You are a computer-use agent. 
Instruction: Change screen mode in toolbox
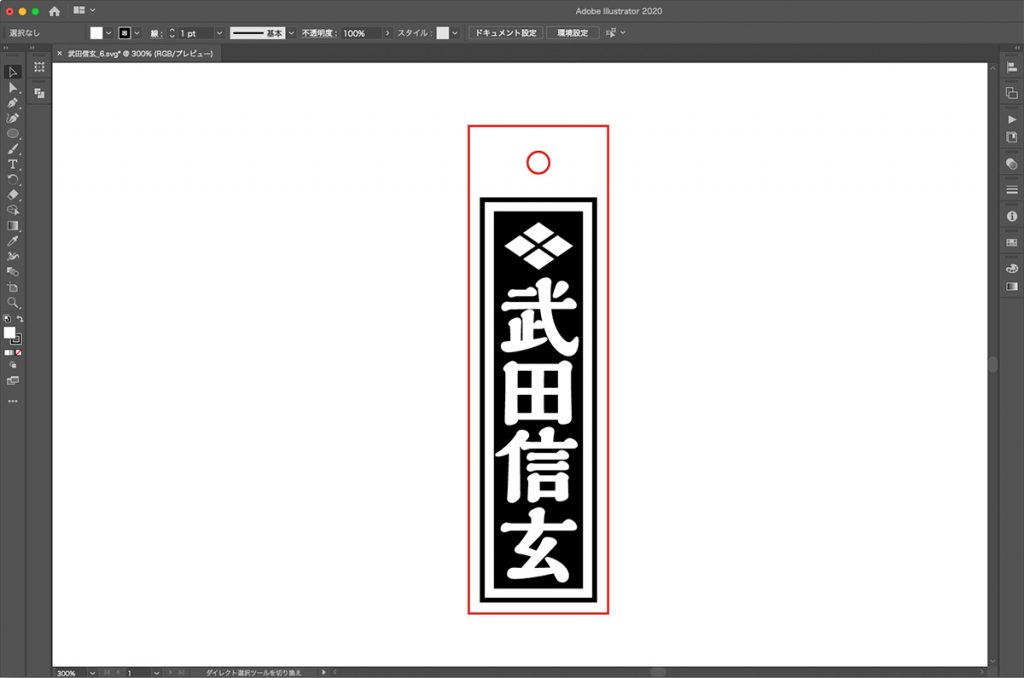click(12, 380)
